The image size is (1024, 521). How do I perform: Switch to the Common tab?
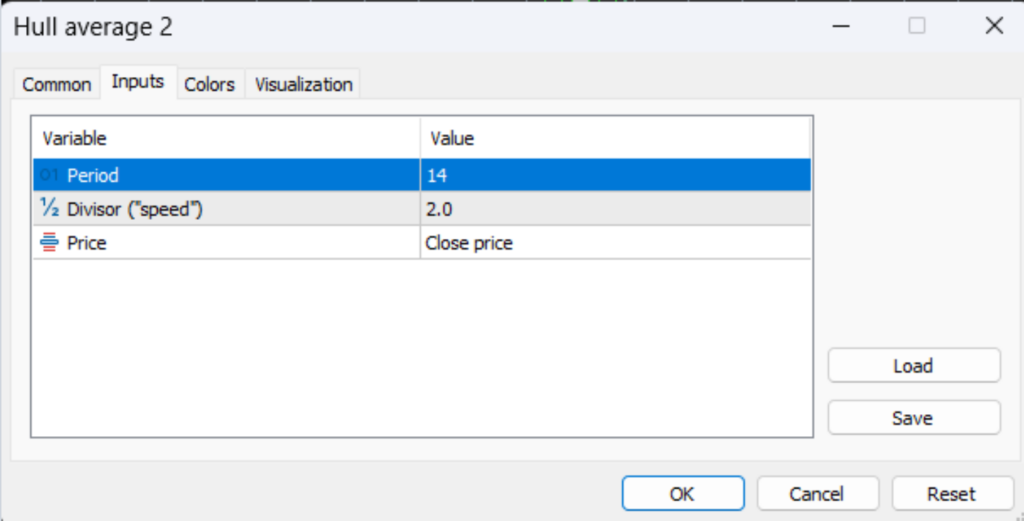point(57,85)
